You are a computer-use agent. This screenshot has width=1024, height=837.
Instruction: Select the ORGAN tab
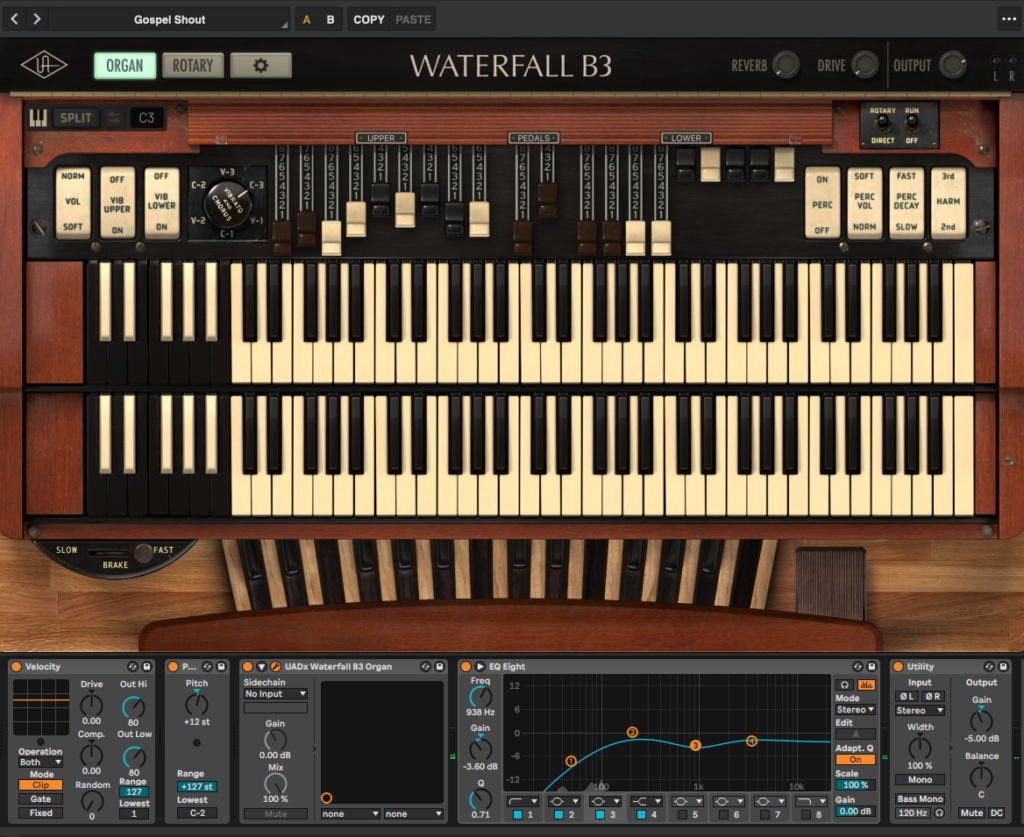click(x=125, y=66)
